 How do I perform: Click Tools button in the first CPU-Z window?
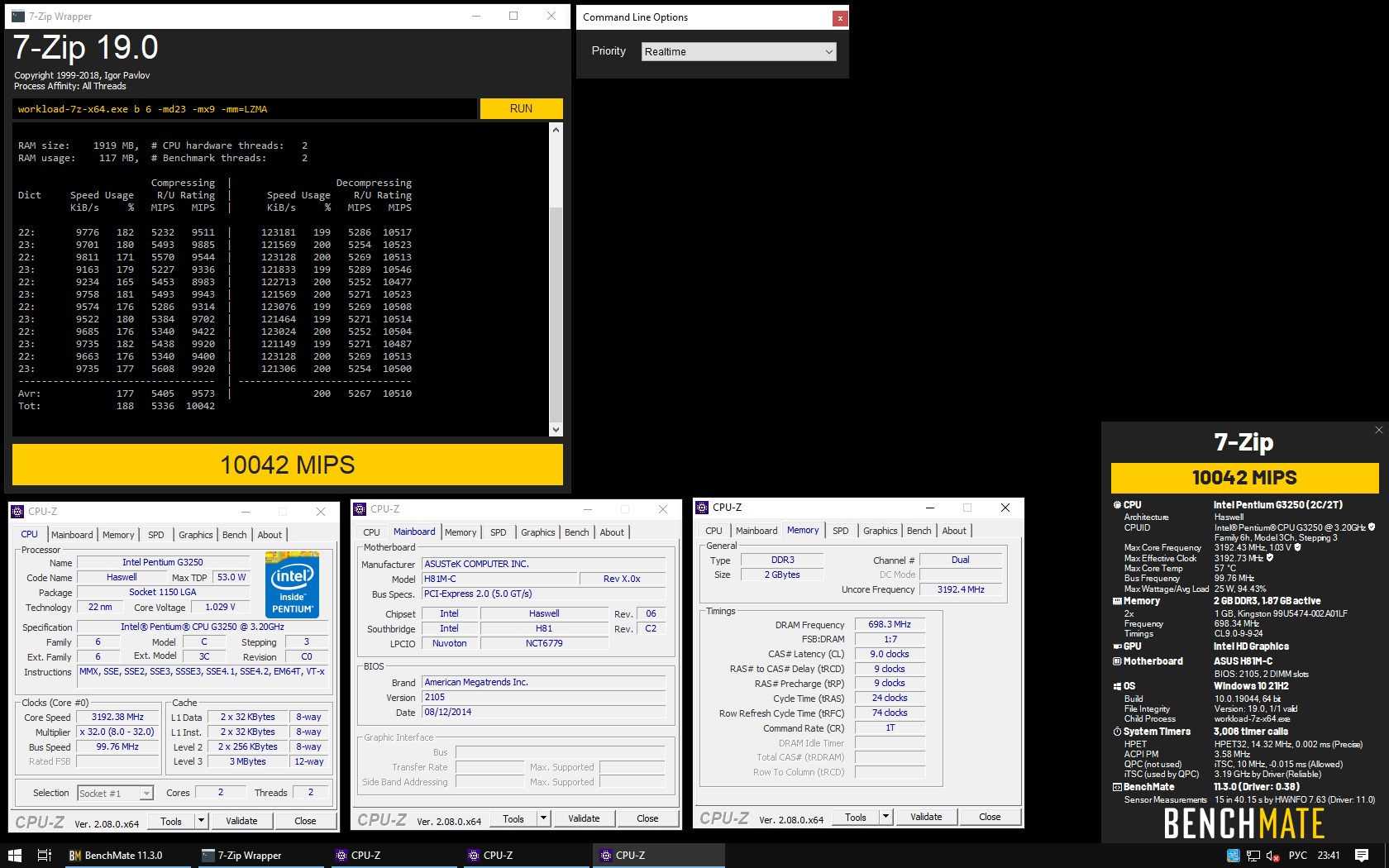click(171, 821)
